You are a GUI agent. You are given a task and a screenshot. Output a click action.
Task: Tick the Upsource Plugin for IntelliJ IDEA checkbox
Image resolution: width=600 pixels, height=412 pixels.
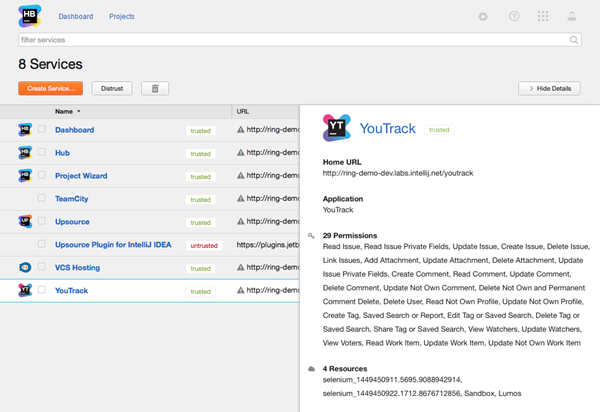coord(42,244)
